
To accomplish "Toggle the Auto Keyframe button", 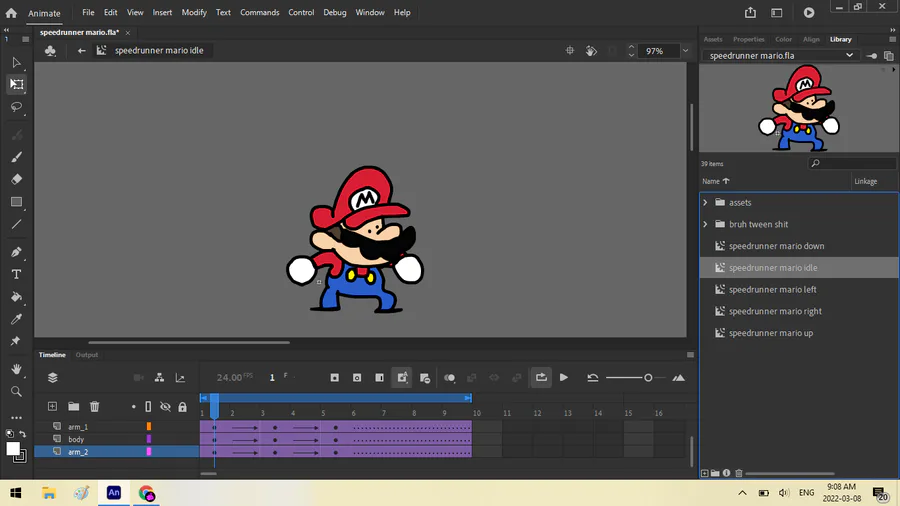I will (402, 377).
